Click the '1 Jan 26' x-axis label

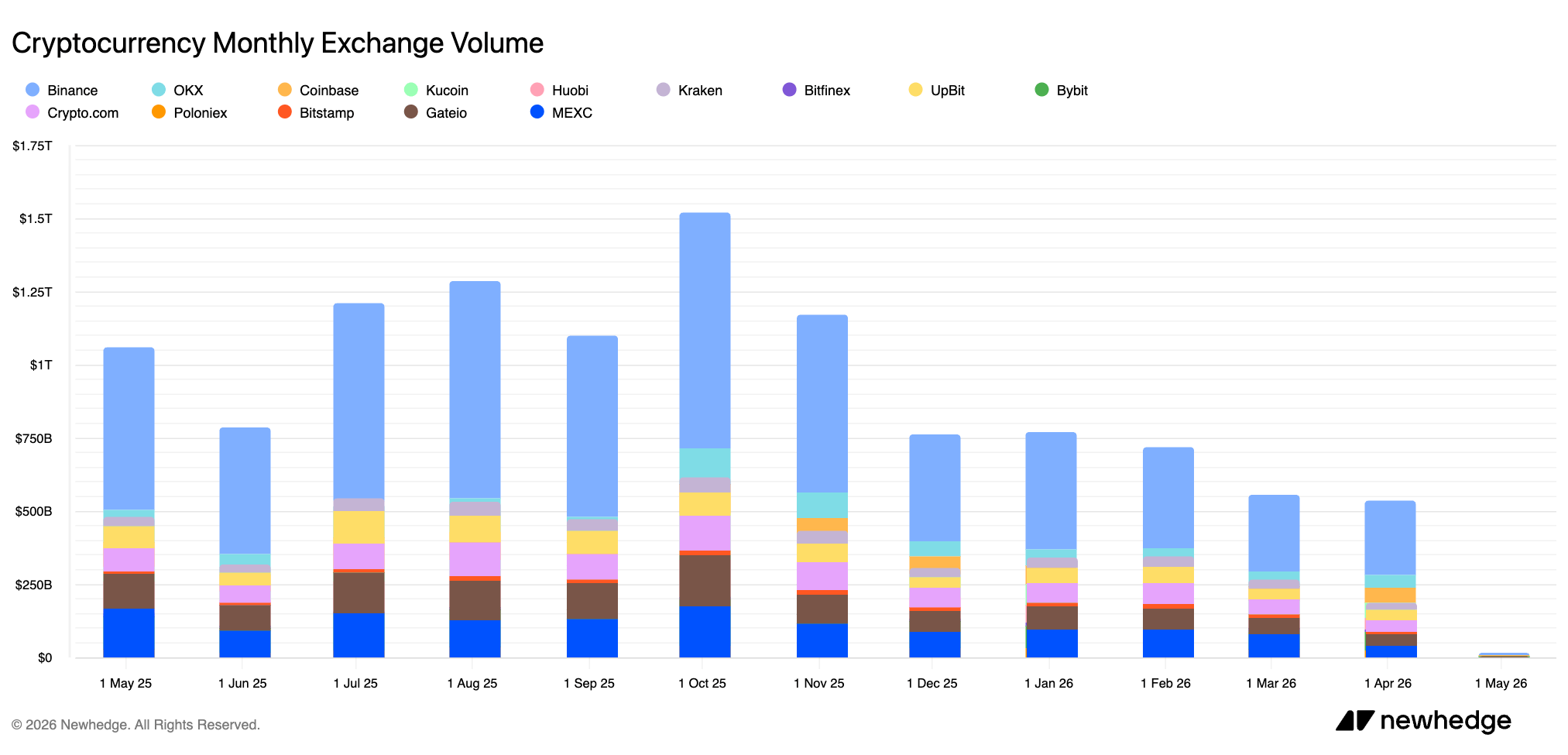coord(1048,683)
